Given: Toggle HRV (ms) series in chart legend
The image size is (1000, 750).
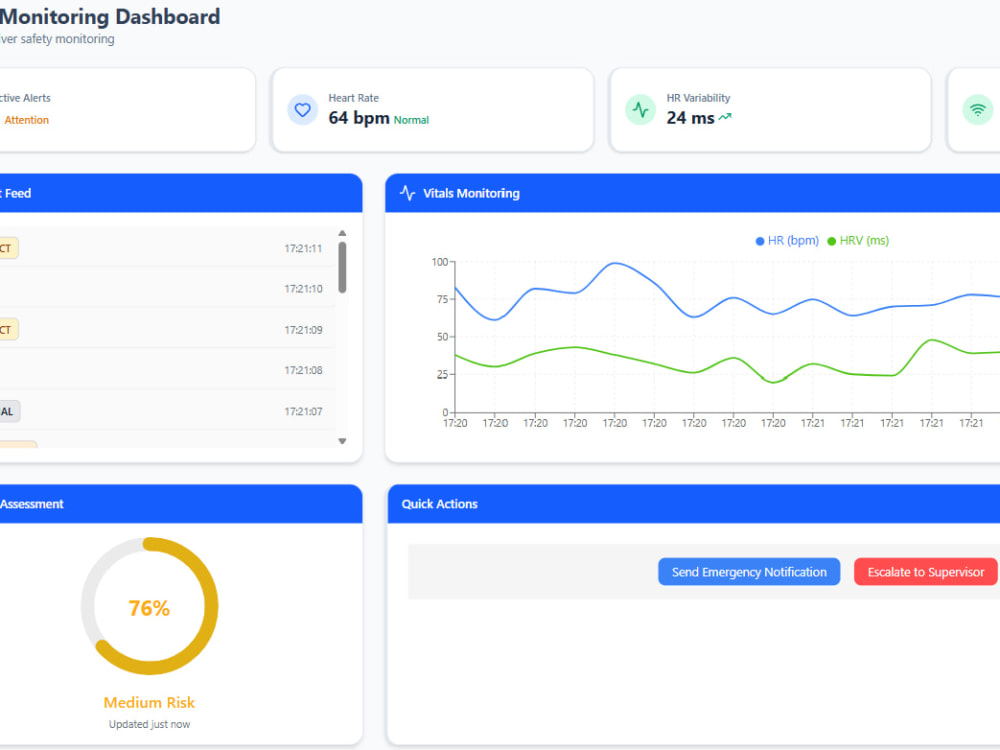Looking at the screenshot, I should tap(858, 240).
